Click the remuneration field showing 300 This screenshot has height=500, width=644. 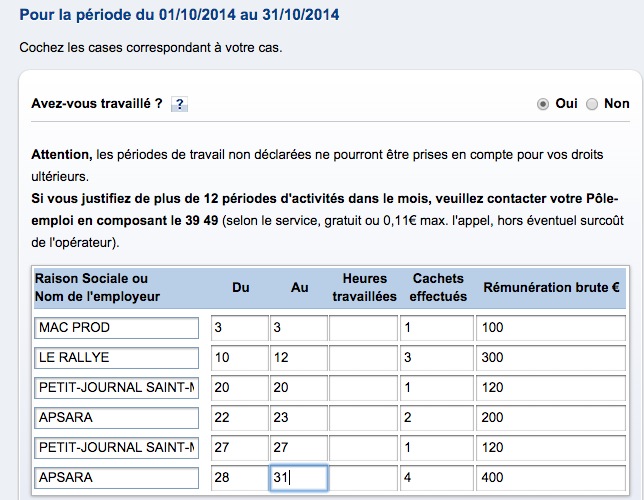coord(551,357)
